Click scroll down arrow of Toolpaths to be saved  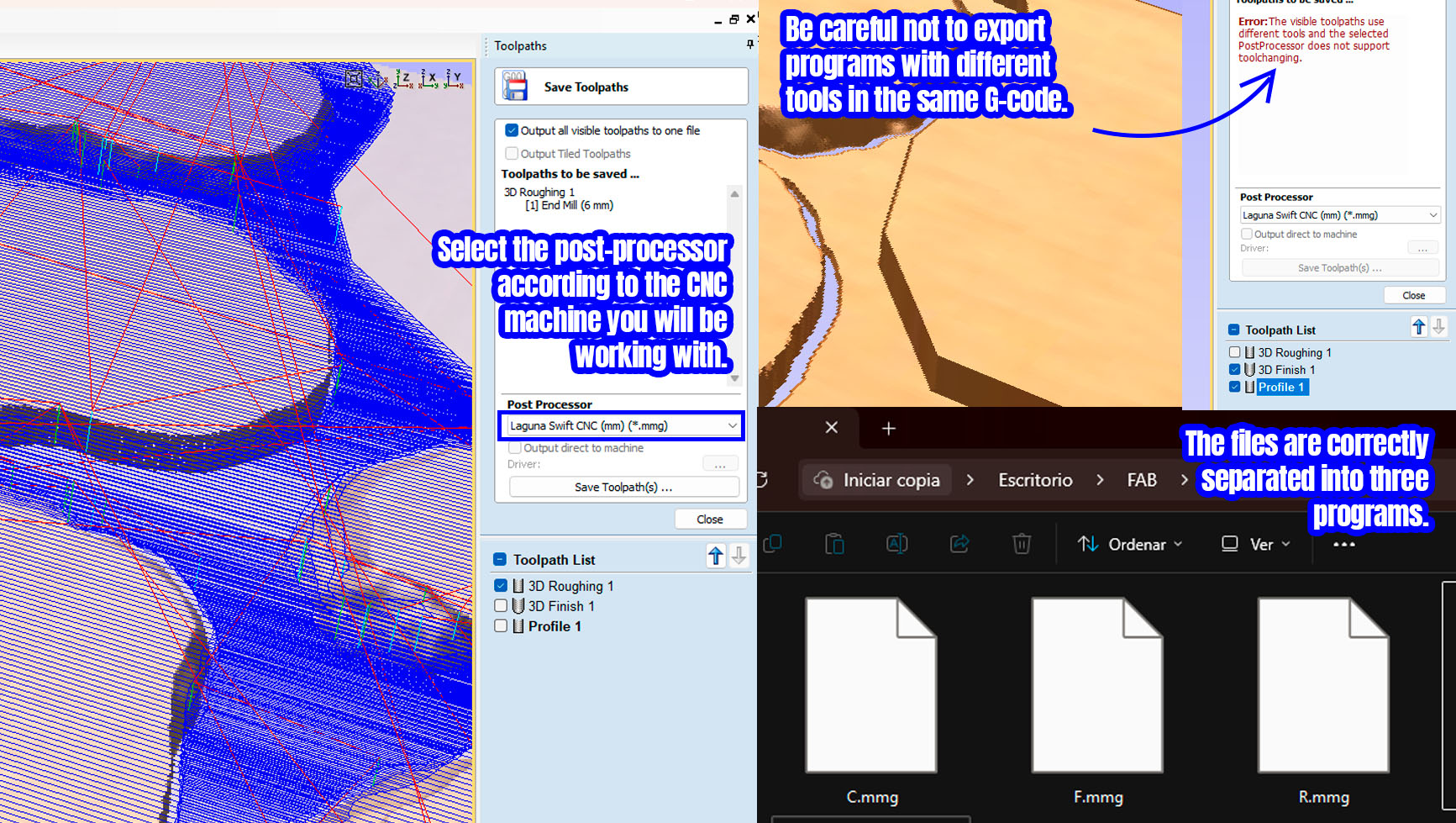(734, 379)
